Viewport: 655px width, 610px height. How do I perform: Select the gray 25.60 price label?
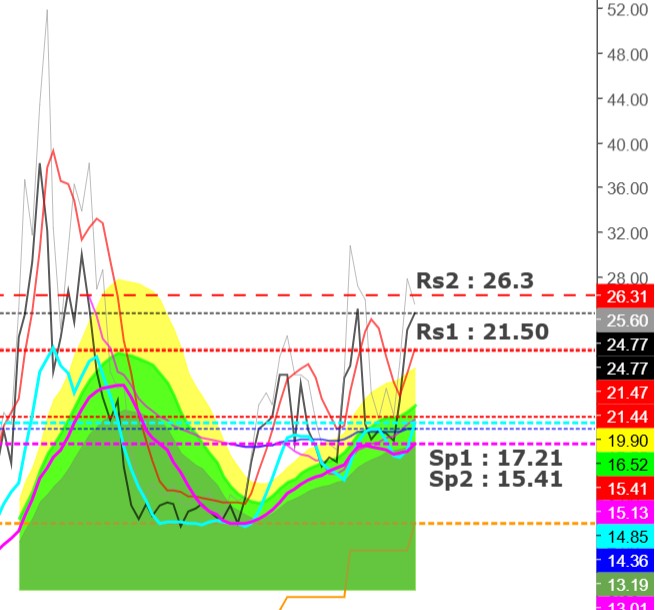click(624, 320)
